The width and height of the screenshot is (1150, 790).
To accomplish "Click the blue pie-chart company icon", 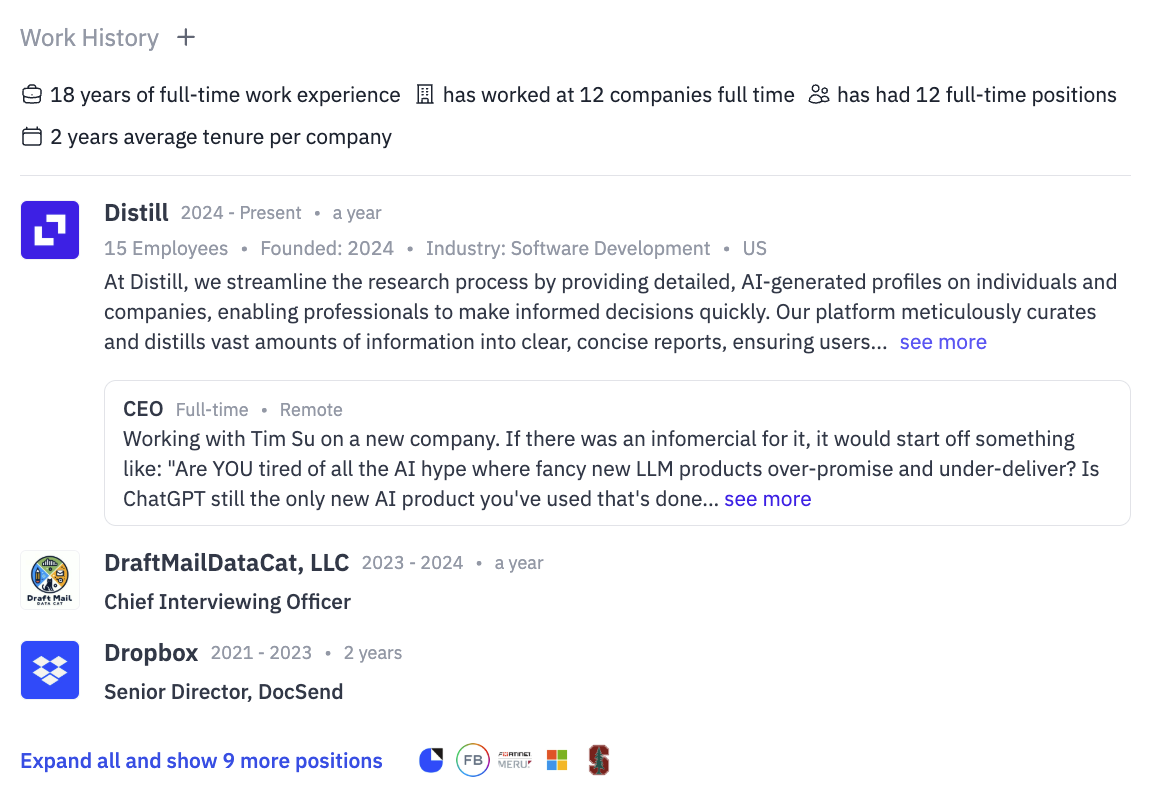I will coord(431,760).
